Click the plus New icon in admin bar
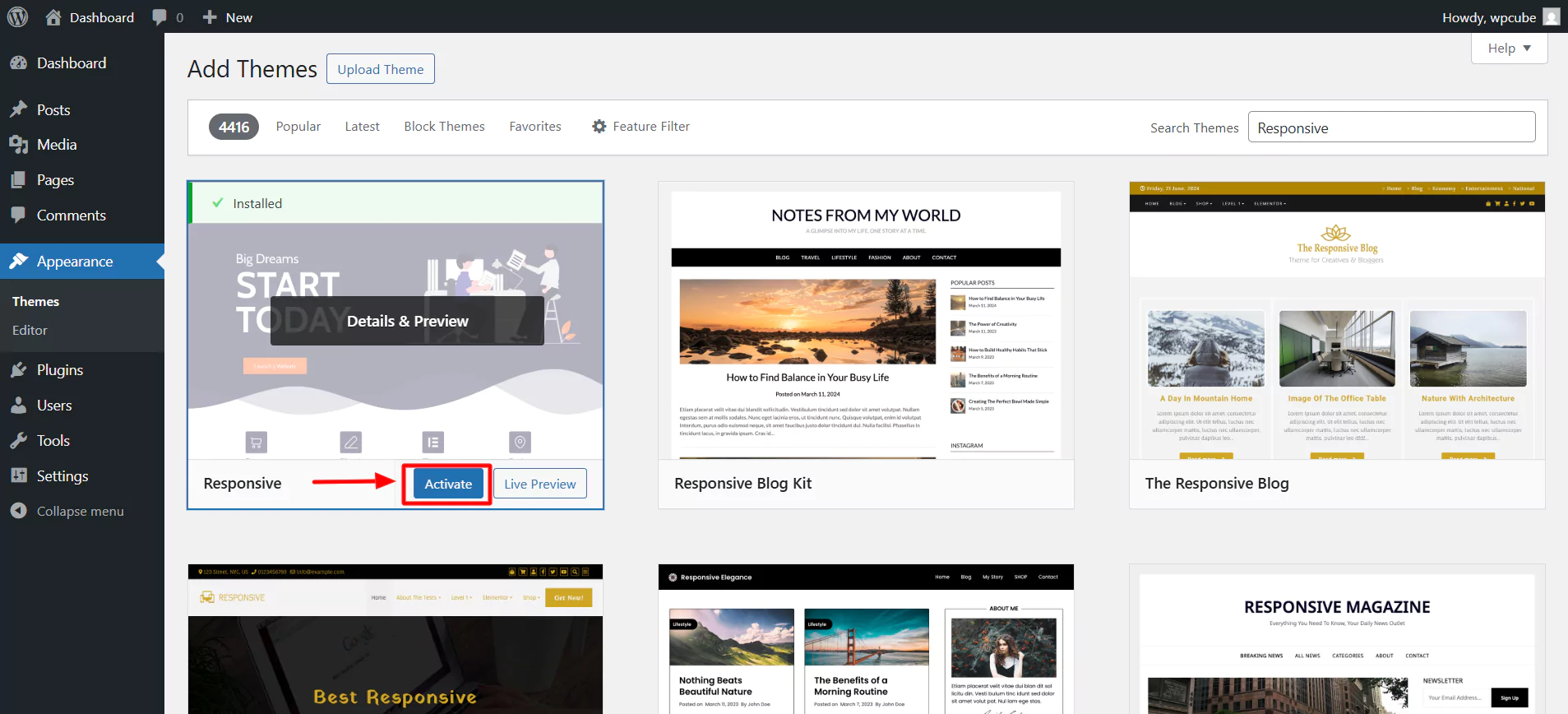Viewport: 1568px width, 714px height. point(210,17)
